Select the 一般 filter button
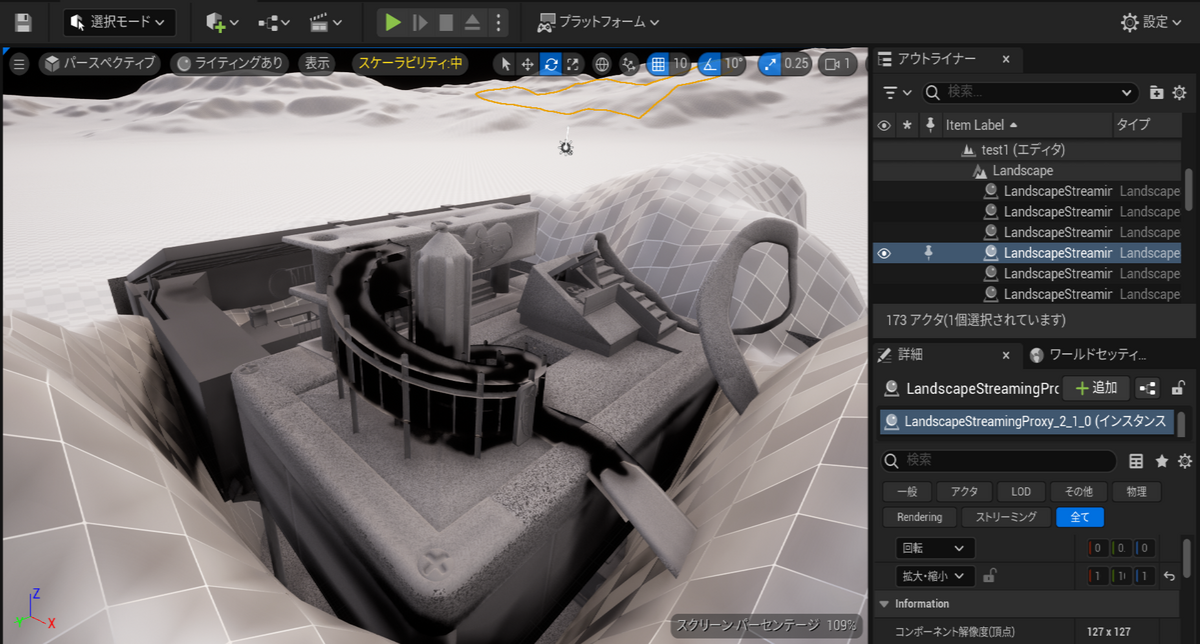Screen dimensions: 1200x644 click(907, 492)
